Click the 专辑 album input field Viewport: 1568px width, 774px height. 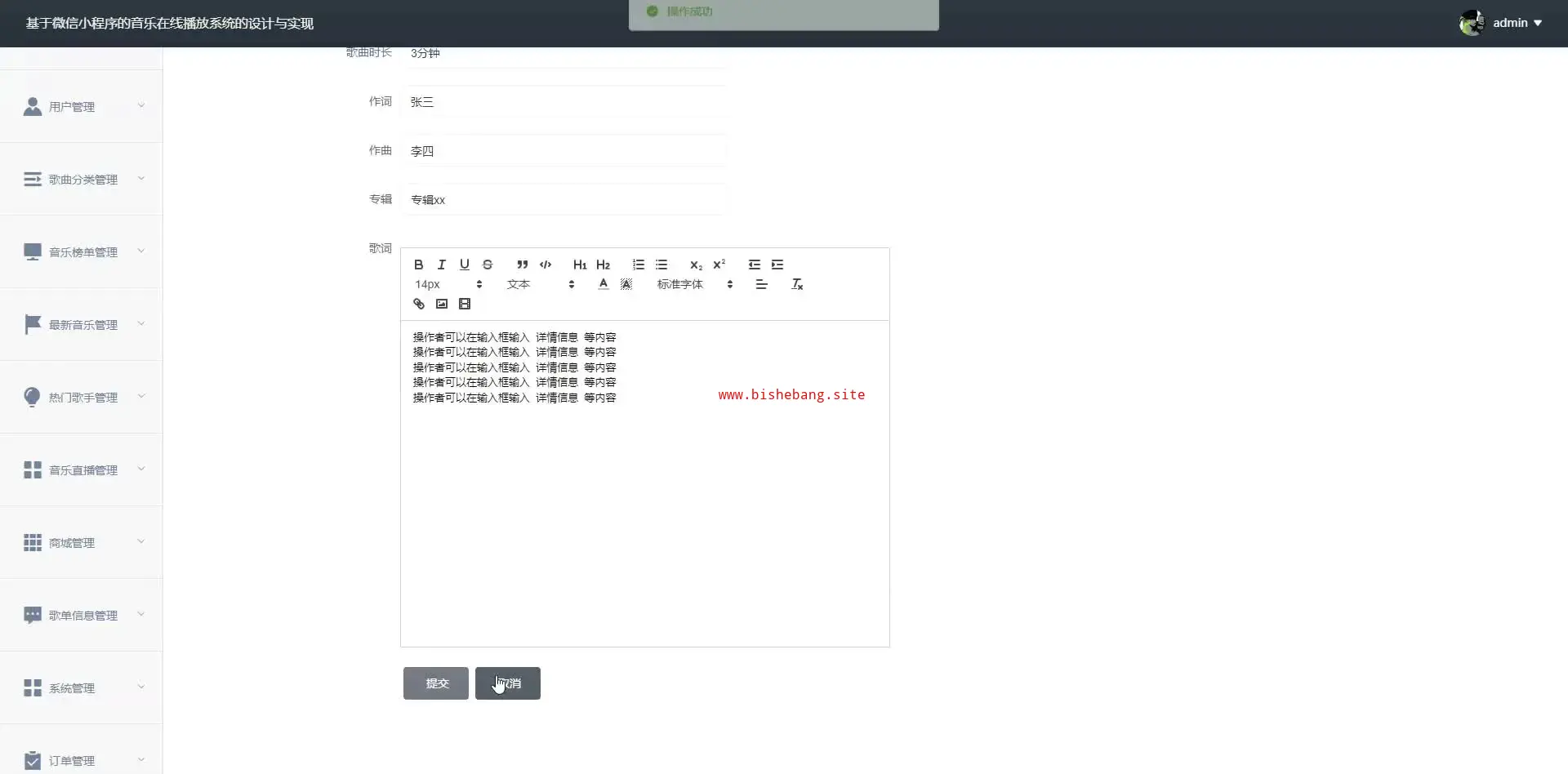coord(563,200)
